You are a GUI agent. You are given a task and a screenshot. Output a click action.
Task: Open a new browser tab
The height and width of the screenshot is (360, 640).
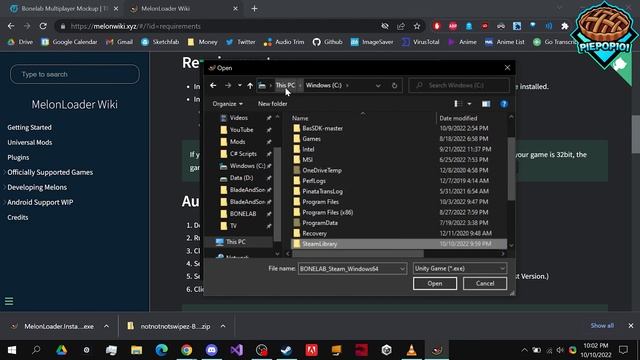click(254, 9)
